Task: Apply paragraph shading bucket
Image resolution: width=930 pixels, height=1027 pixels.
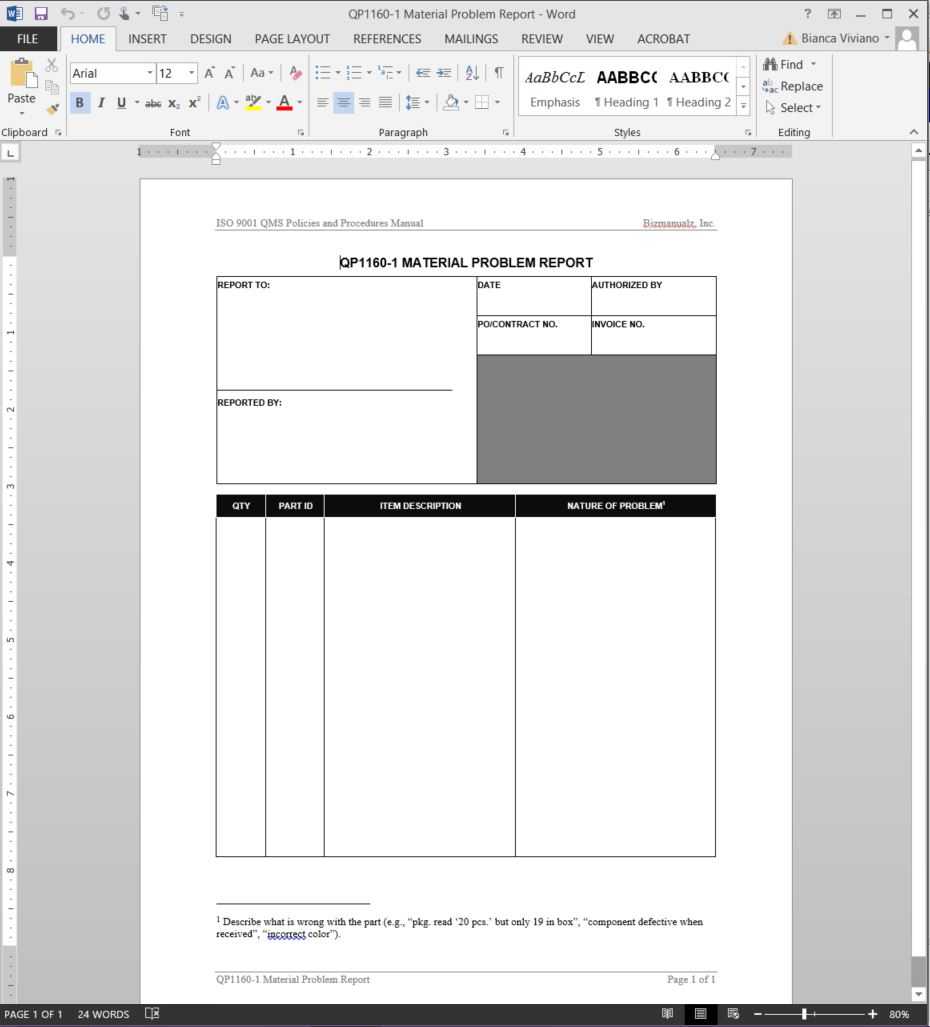Action: click(x=451, y=103)
